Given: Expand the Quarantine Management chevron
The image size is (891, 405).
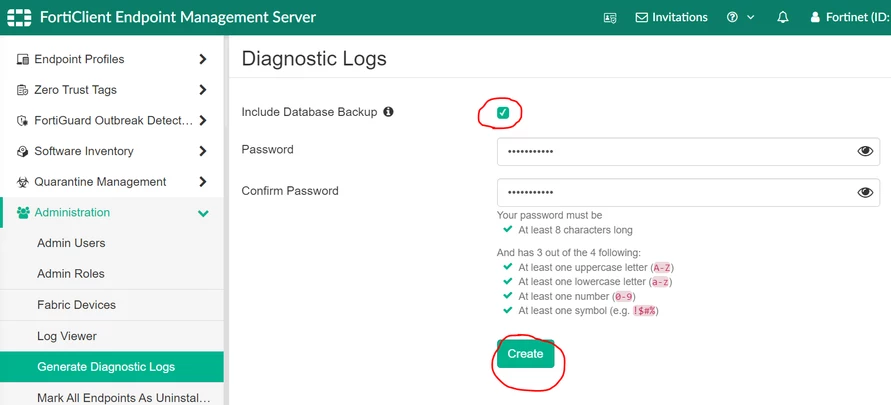Looking at the screenshot, I should [x=203, y=182].
